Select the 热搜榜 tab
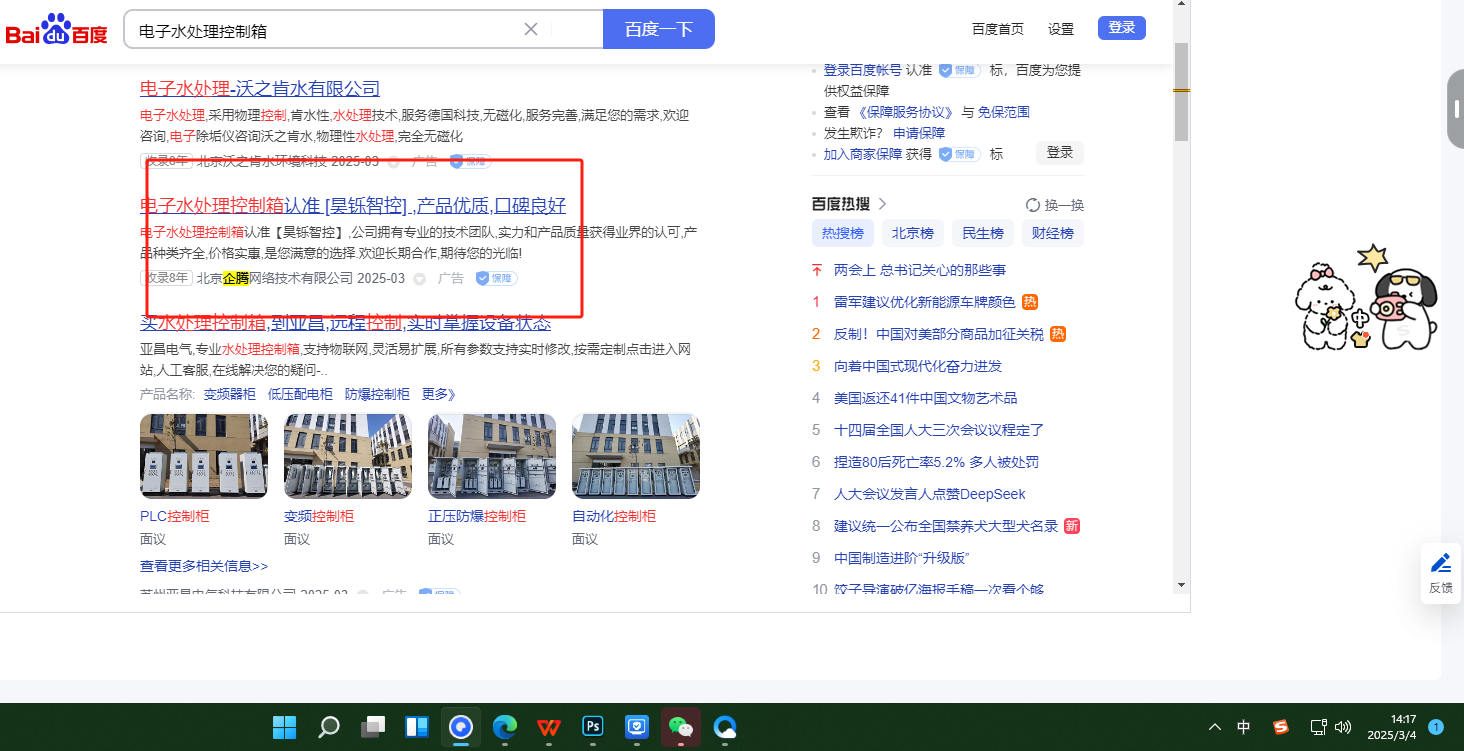Image resolution: width=1464 pixels, height=751 pixels. 843,233
